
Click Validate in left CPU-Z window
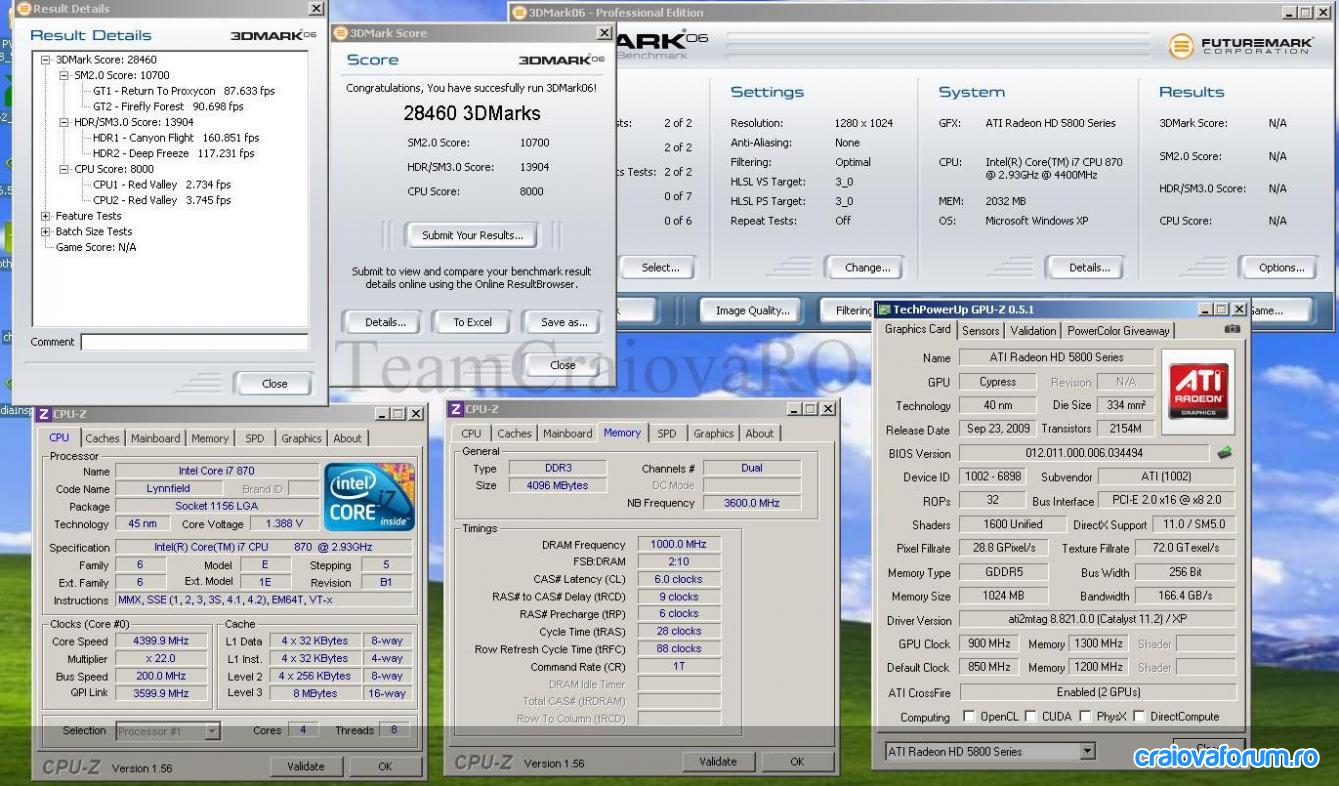(x=306, y=766)
